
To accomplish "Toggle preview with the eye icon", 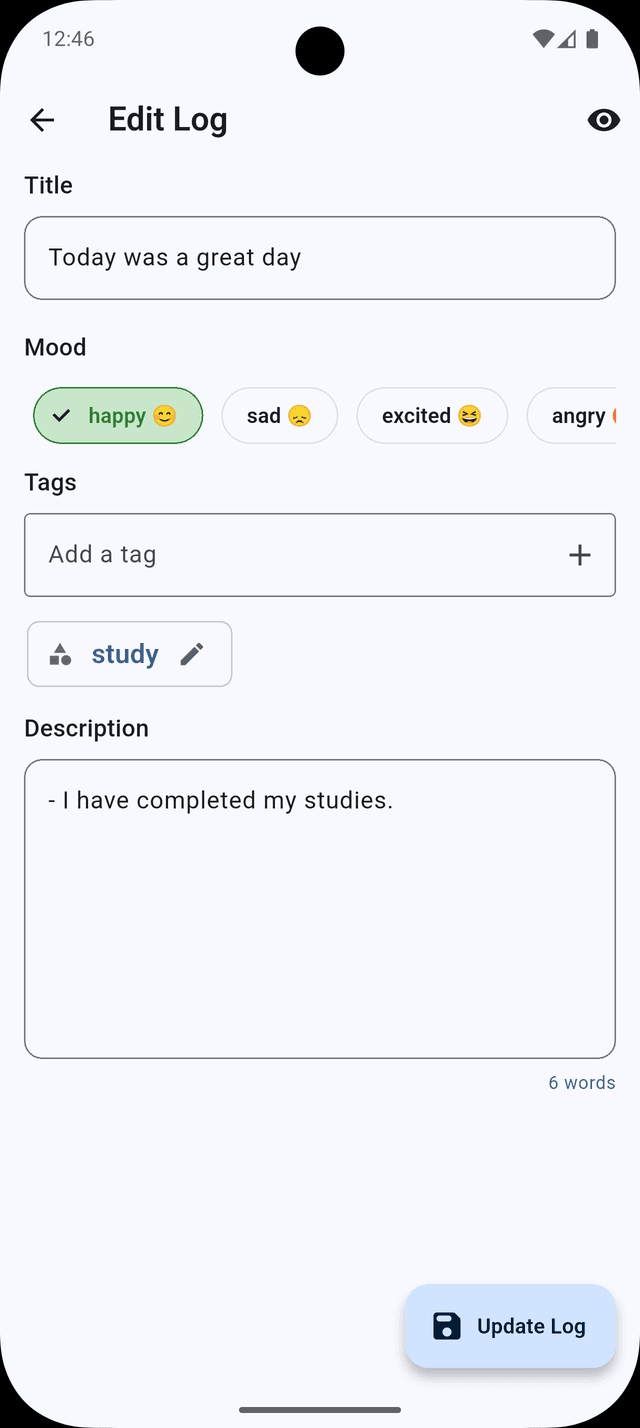I will (x=603, y=120).
